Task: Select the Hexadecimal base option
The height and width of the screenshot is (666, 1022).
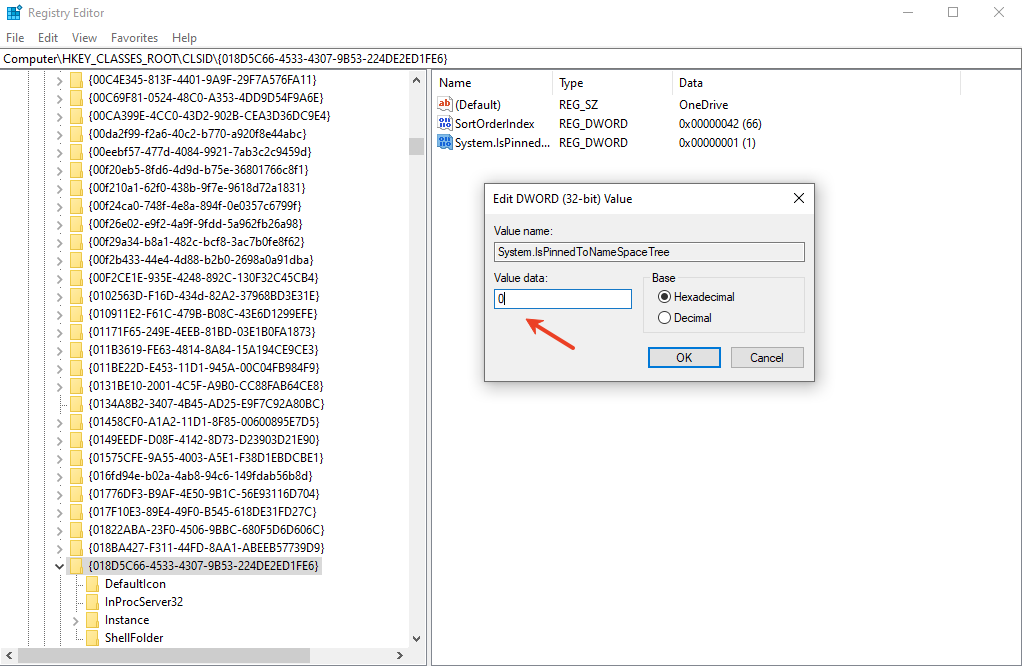Action: pyautogui.click(x=664, y=296)
